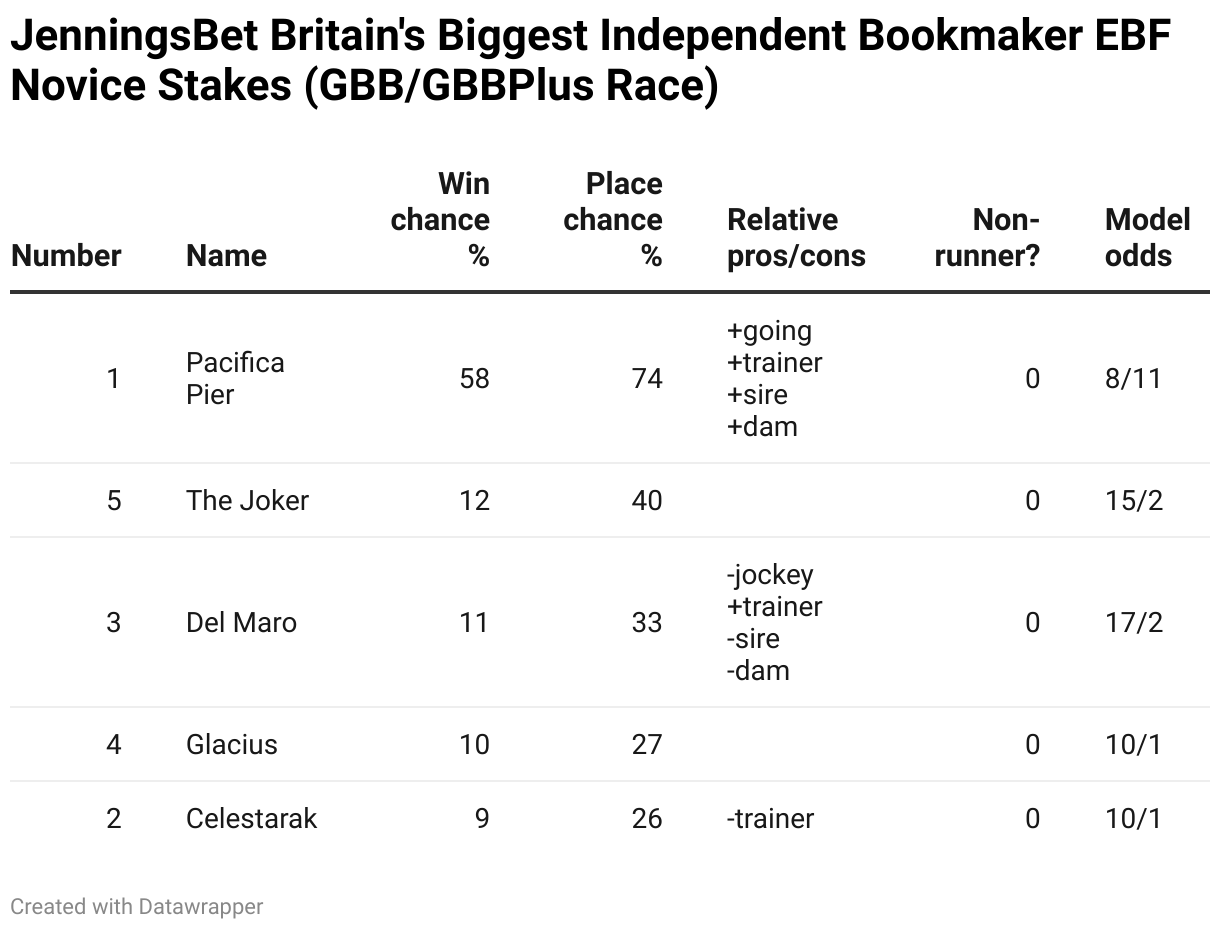Viewport: 1220px width, 930px height.
Task: Select the Del Maro name cell
Action: pos(241,622)
